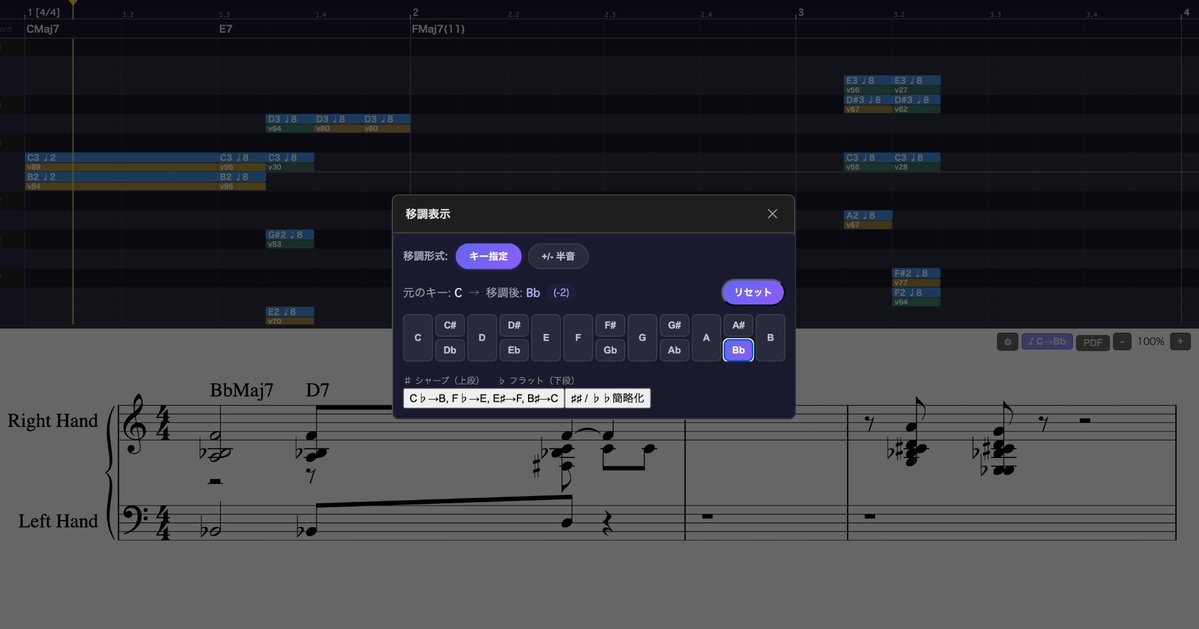Screen dimensions: 1199x629
Task: Choose key F in the key picker
Action: tap(578, 337)
